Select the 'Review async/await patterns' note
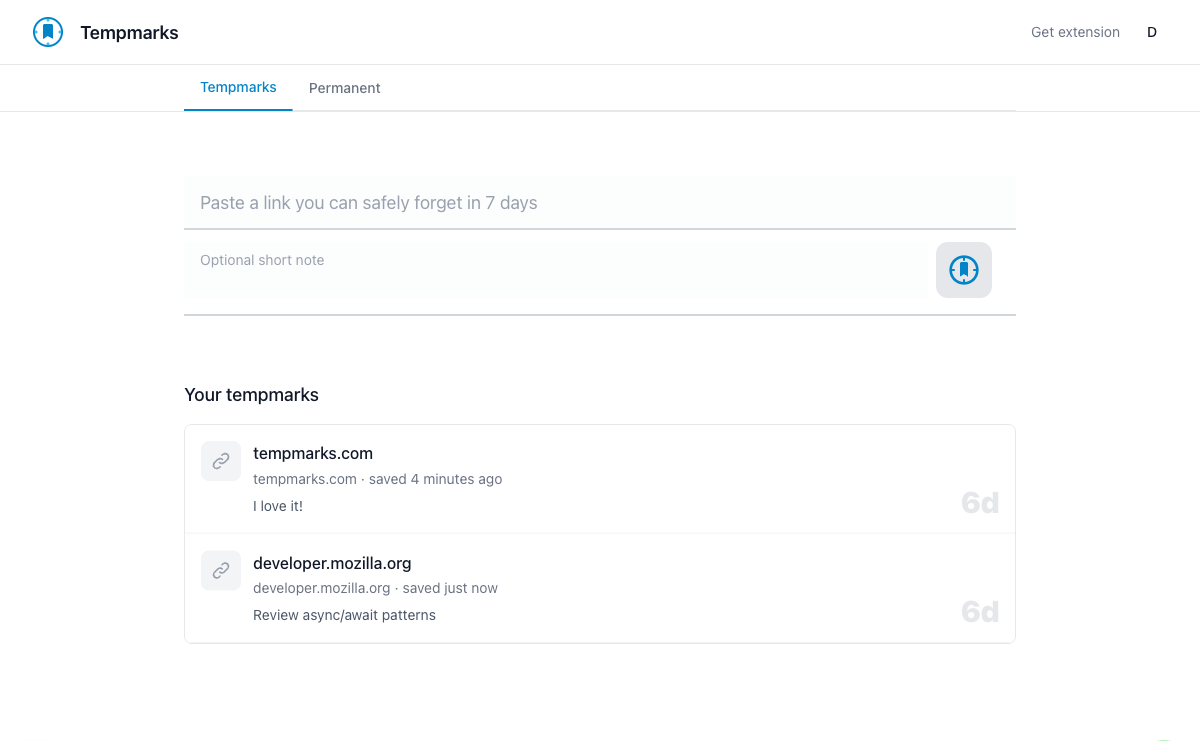 coord(344,615)
